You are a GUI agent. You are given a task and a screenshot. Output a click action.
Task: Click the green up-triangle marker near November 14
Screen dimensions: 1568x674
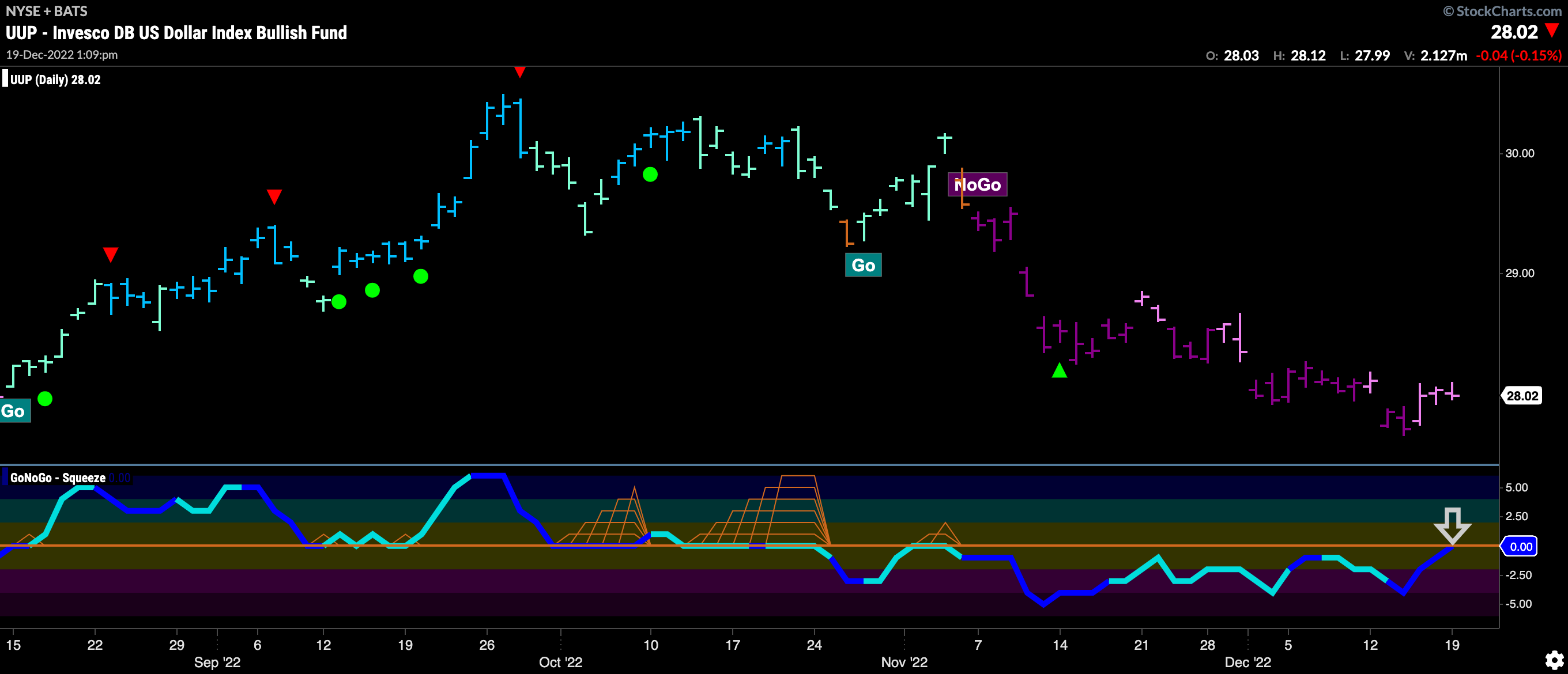click(1059, 370)
